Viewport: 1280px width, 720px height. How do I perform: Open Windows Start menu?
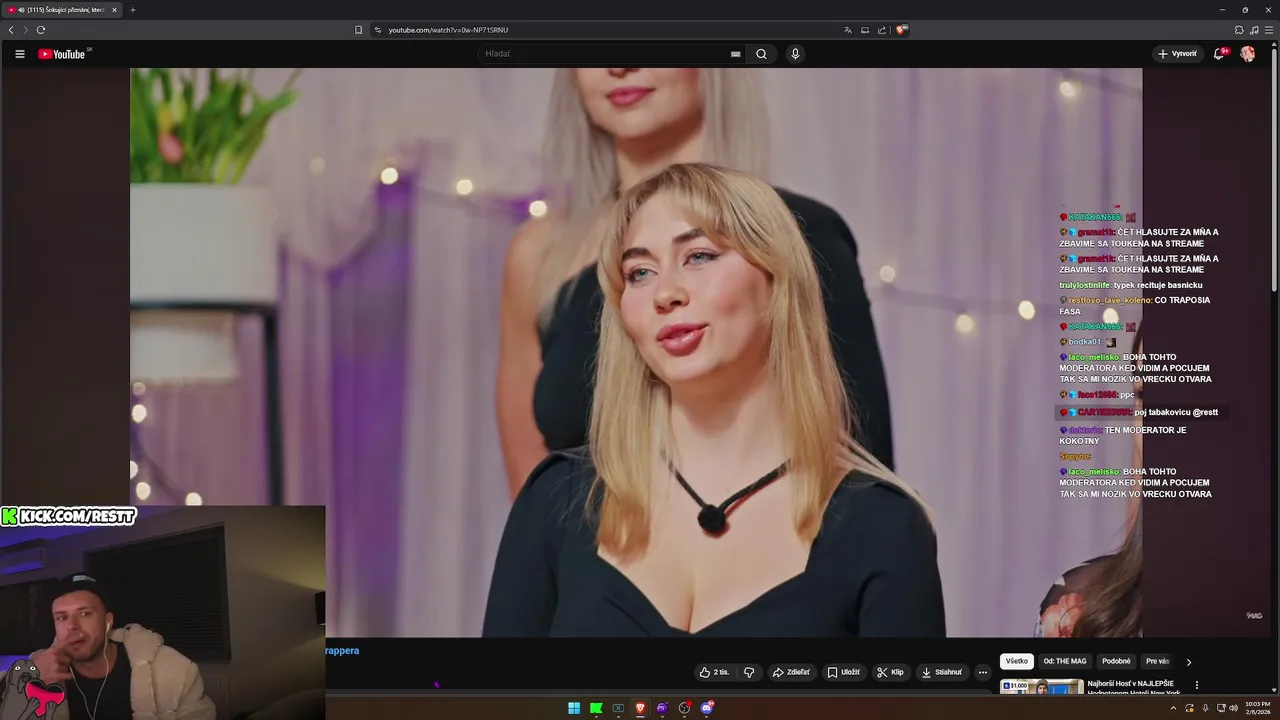[574, 708]
